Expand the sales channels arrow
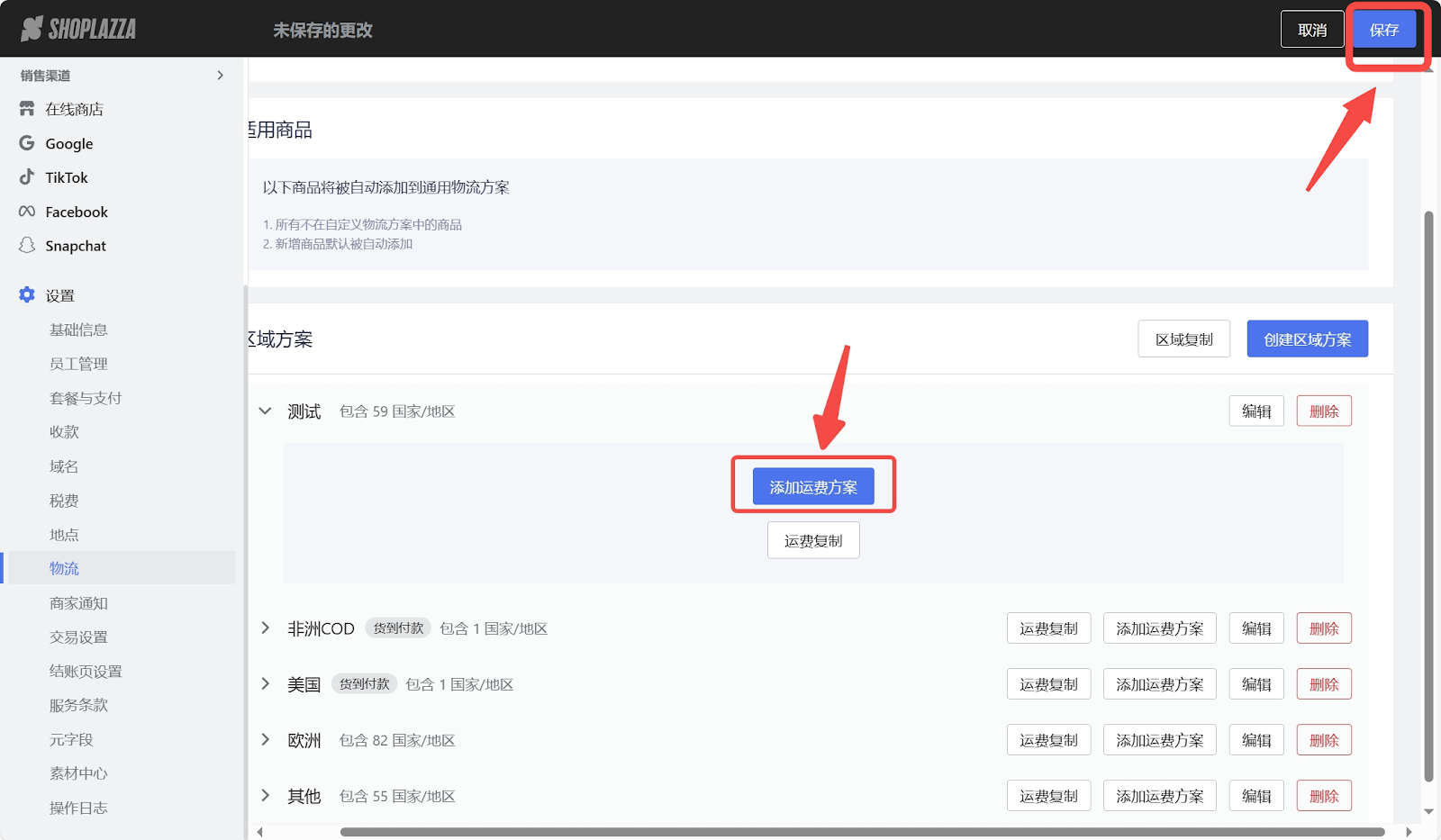The width and height of the screenshot is (1441, 840). [220, 76]
